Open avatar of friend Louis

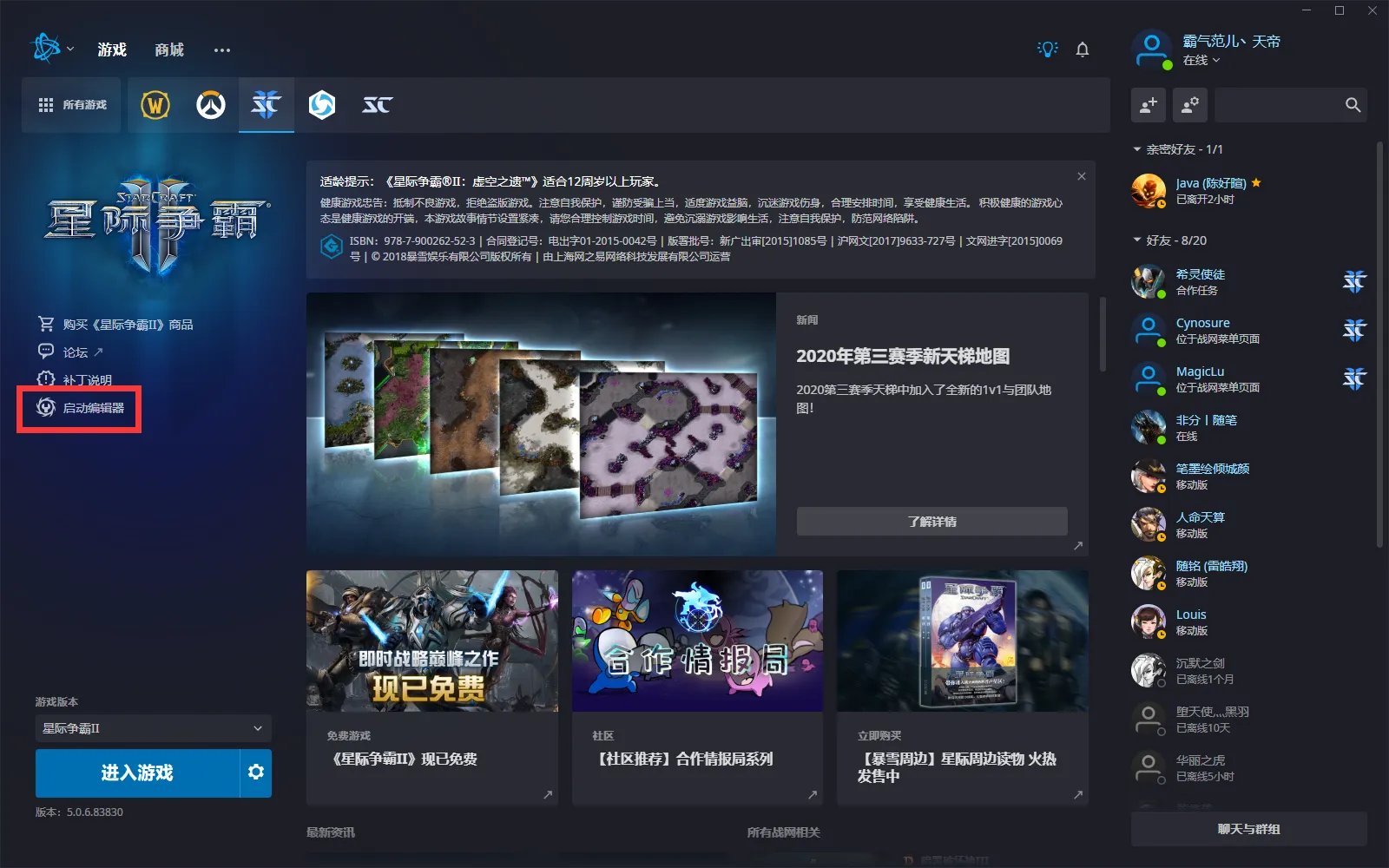pyautogui.click(x=1148, y=621)
